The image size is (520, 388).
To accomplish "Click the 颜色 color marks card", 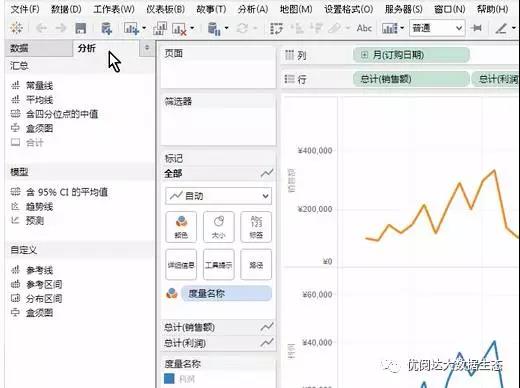I will [181, 227].
